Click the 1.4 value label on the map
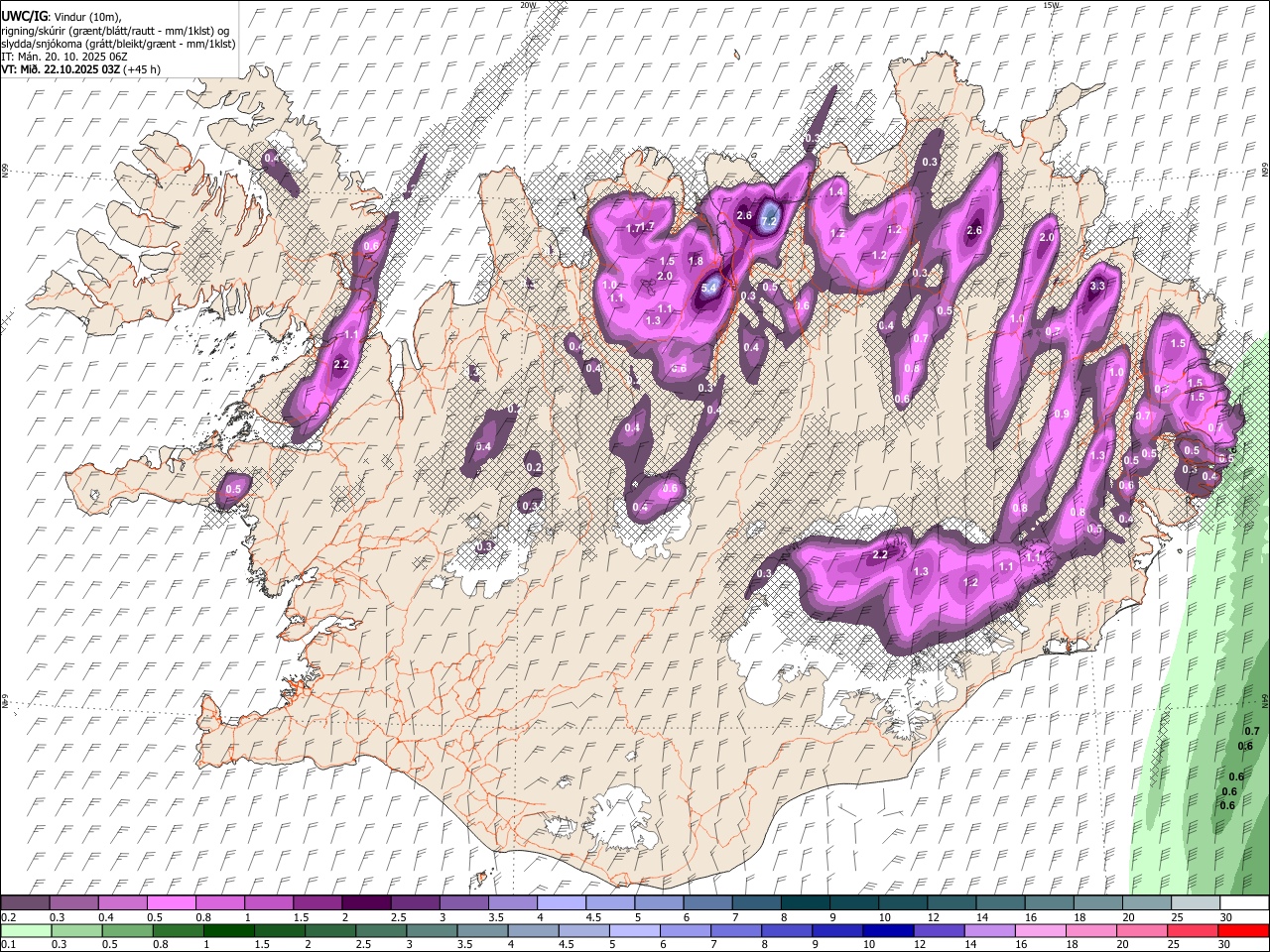Screen dimensions: 1270x952 (835, 191)
